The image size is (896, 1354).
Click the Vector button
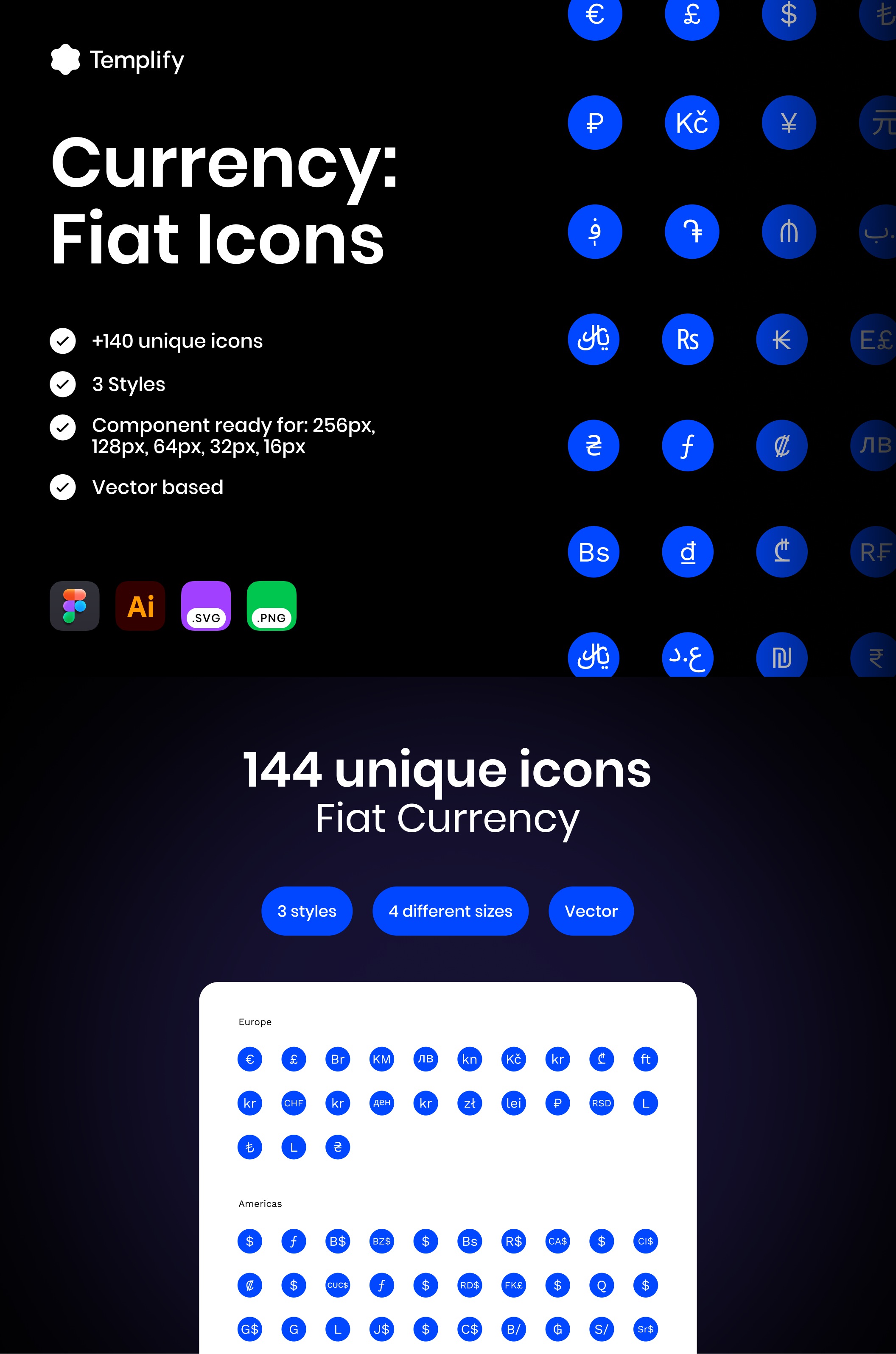click(x=591, y=910)
